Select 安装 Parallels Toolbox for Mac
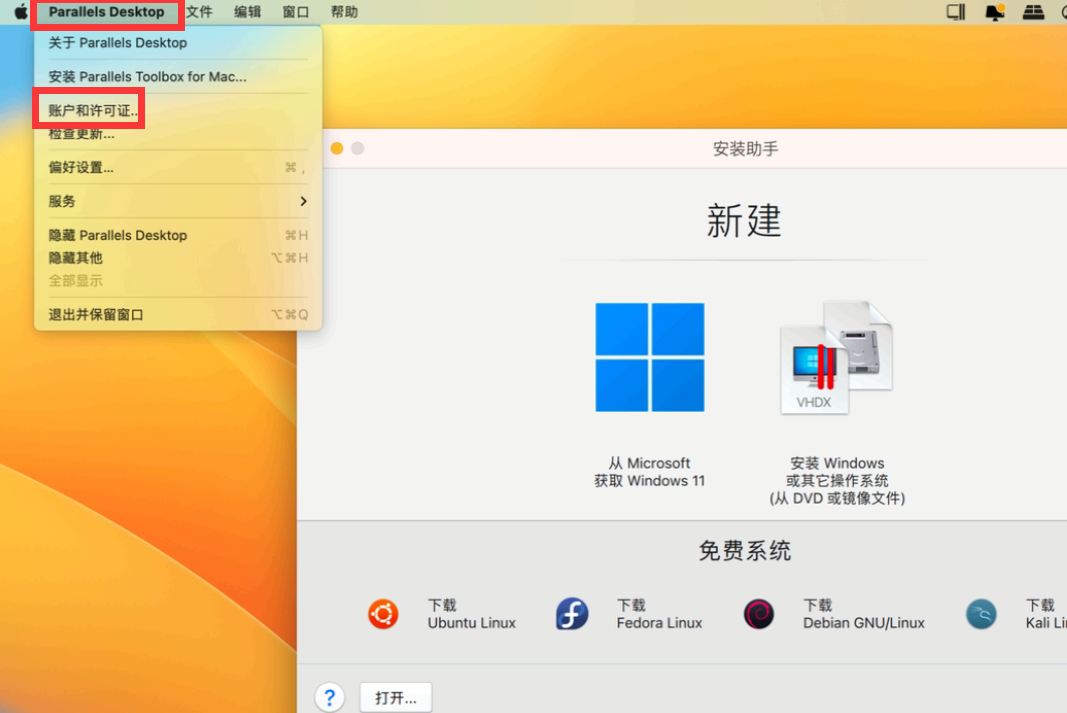This screenshot has height=713, width=1067. (x=147, y=77)
